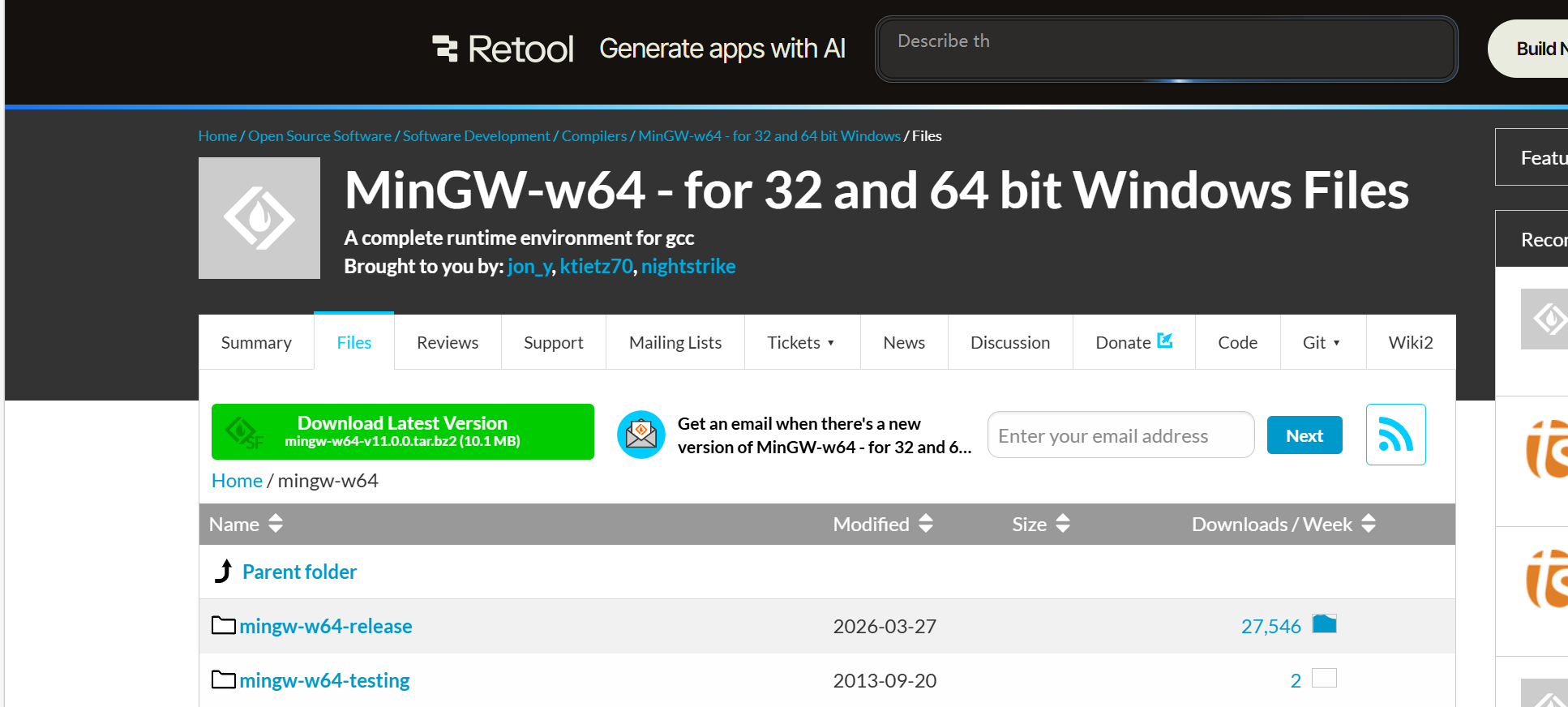Click the 'A complete runtime environment for gcc' tagline
This screenshot has height=707, width=1568.
click(519, 238)
